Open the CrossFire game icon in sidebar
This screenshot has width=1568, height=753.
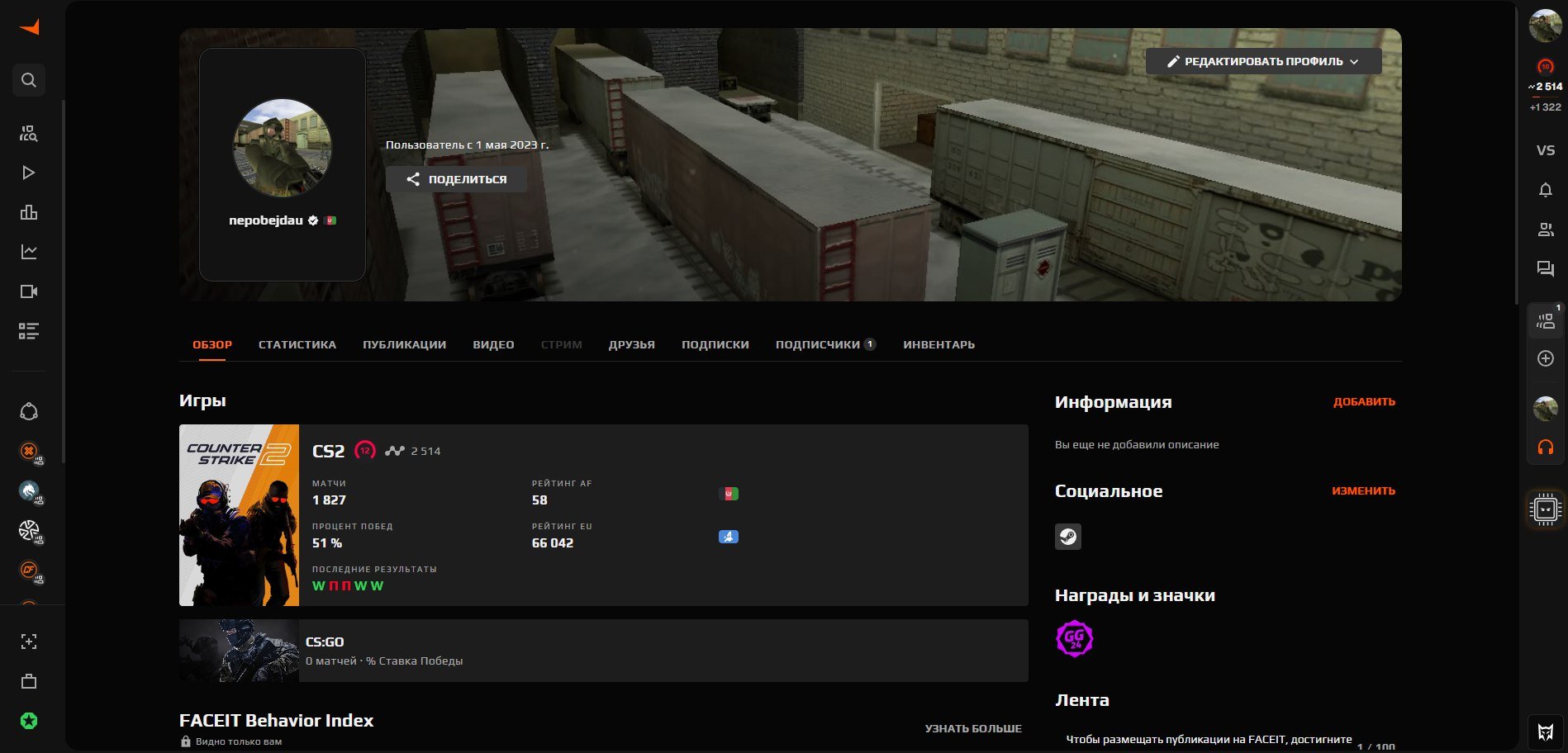(29, 570)
